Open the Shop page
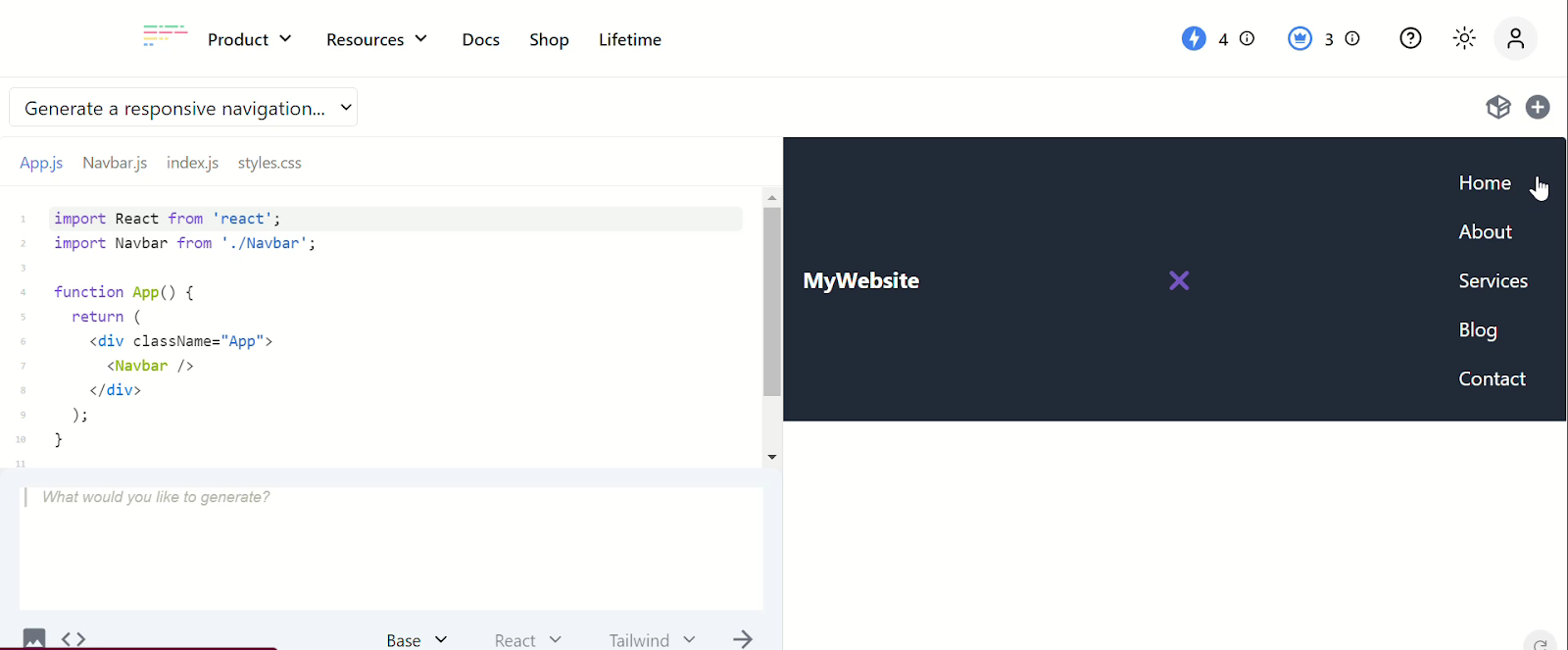1568x650 pixels. click(x=549, y=39)
